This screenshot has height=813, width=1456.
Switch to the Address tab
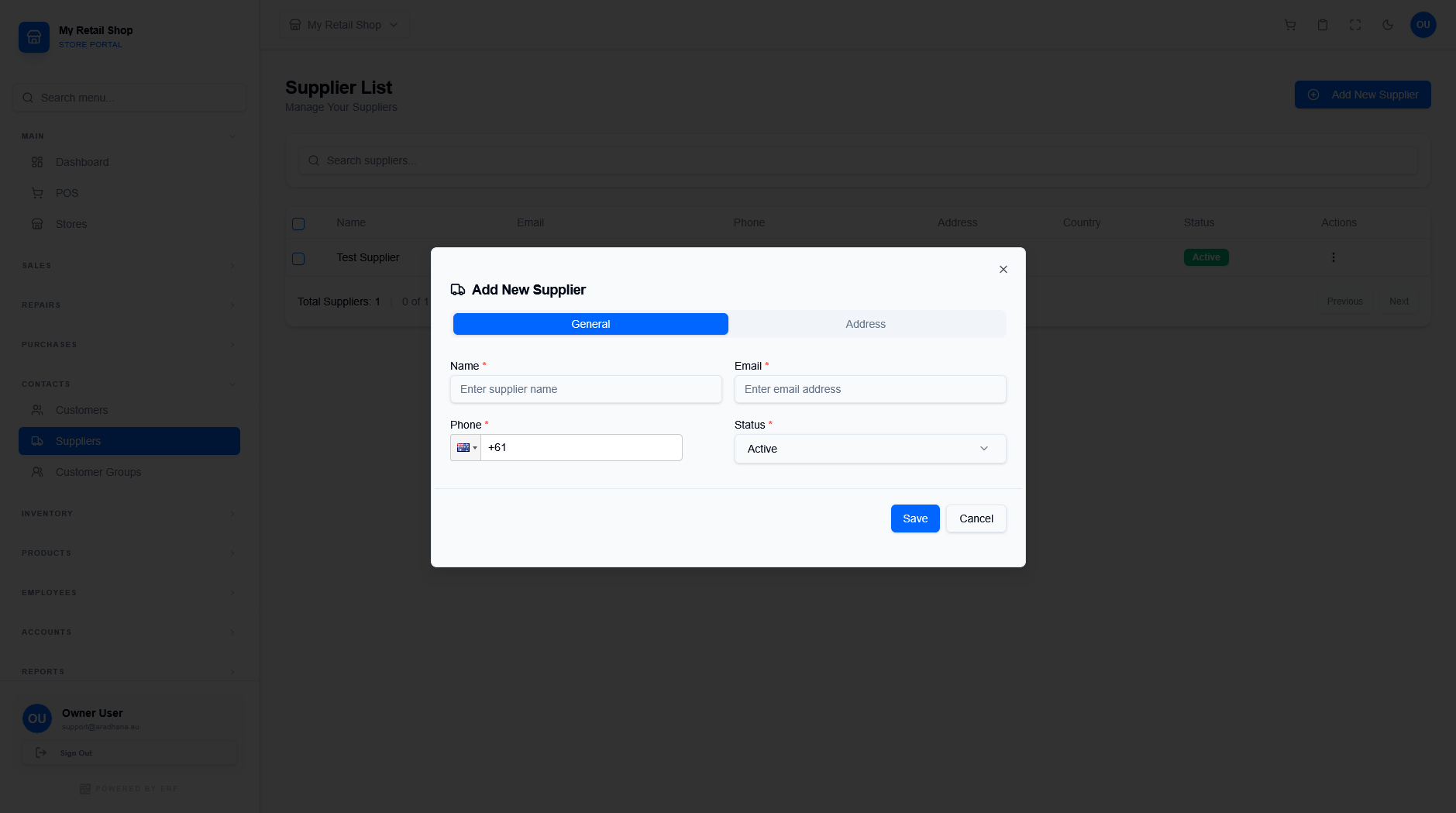(866, 324)
